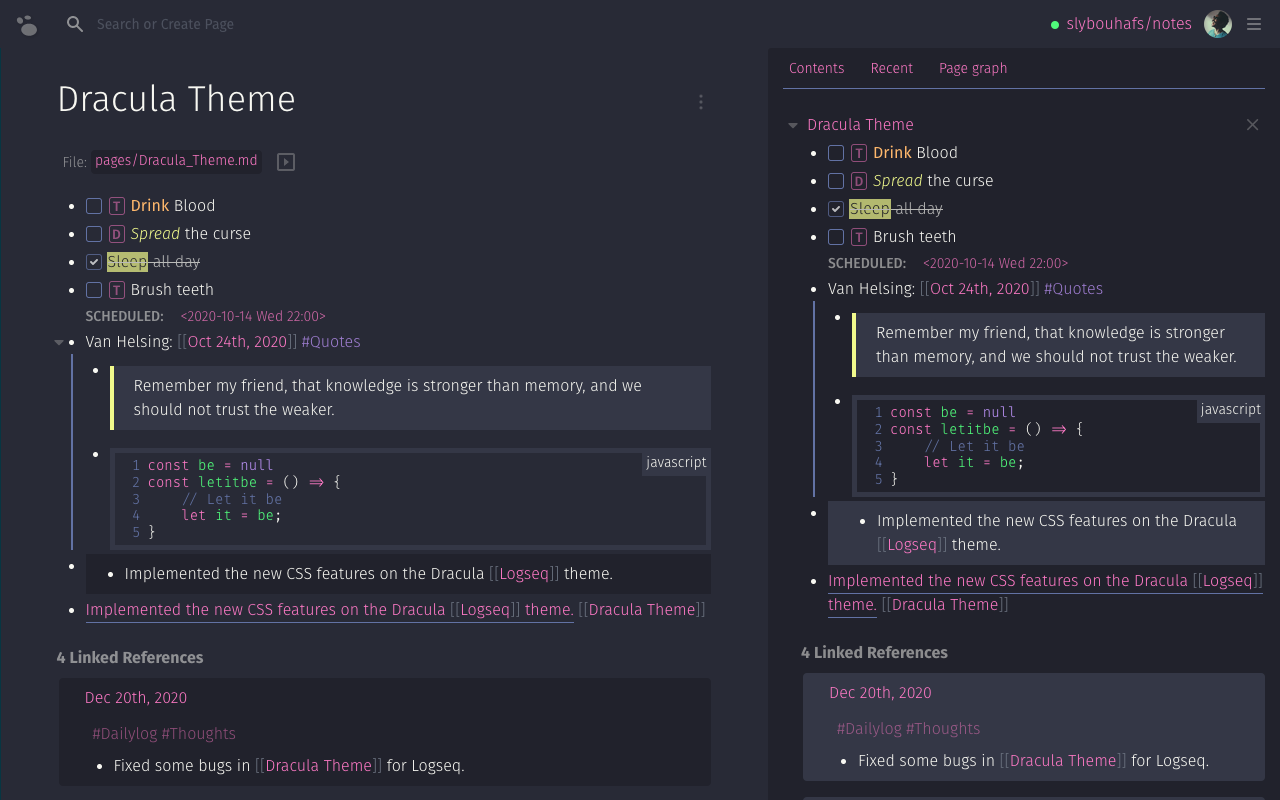Click the T marker on Brush teeth in main page
Image resolution: width=1280 pixels, height=800 pixels.
click(x=117, y=290)
